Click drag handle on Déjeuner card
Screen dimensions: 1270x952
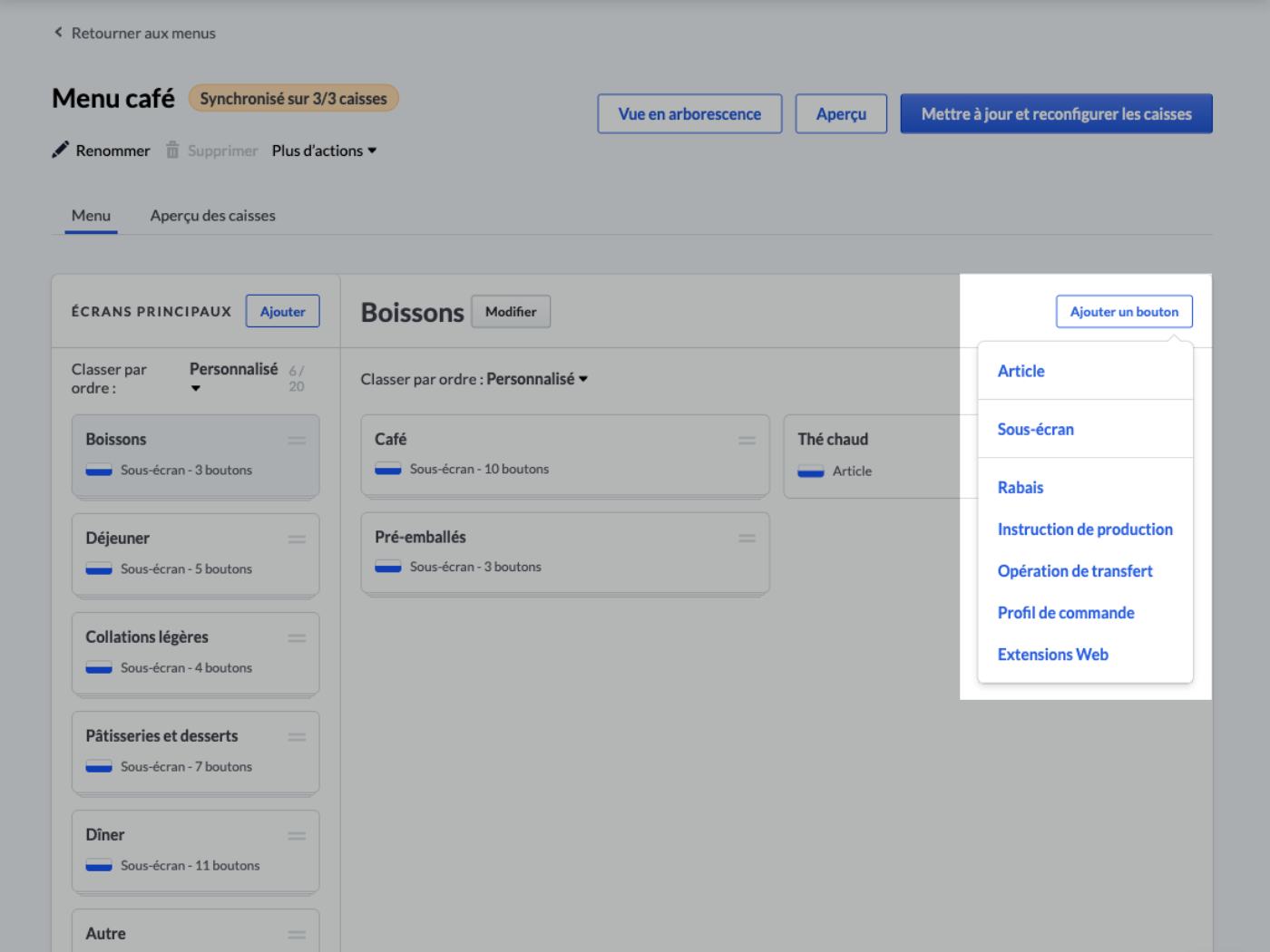(297, 539)
